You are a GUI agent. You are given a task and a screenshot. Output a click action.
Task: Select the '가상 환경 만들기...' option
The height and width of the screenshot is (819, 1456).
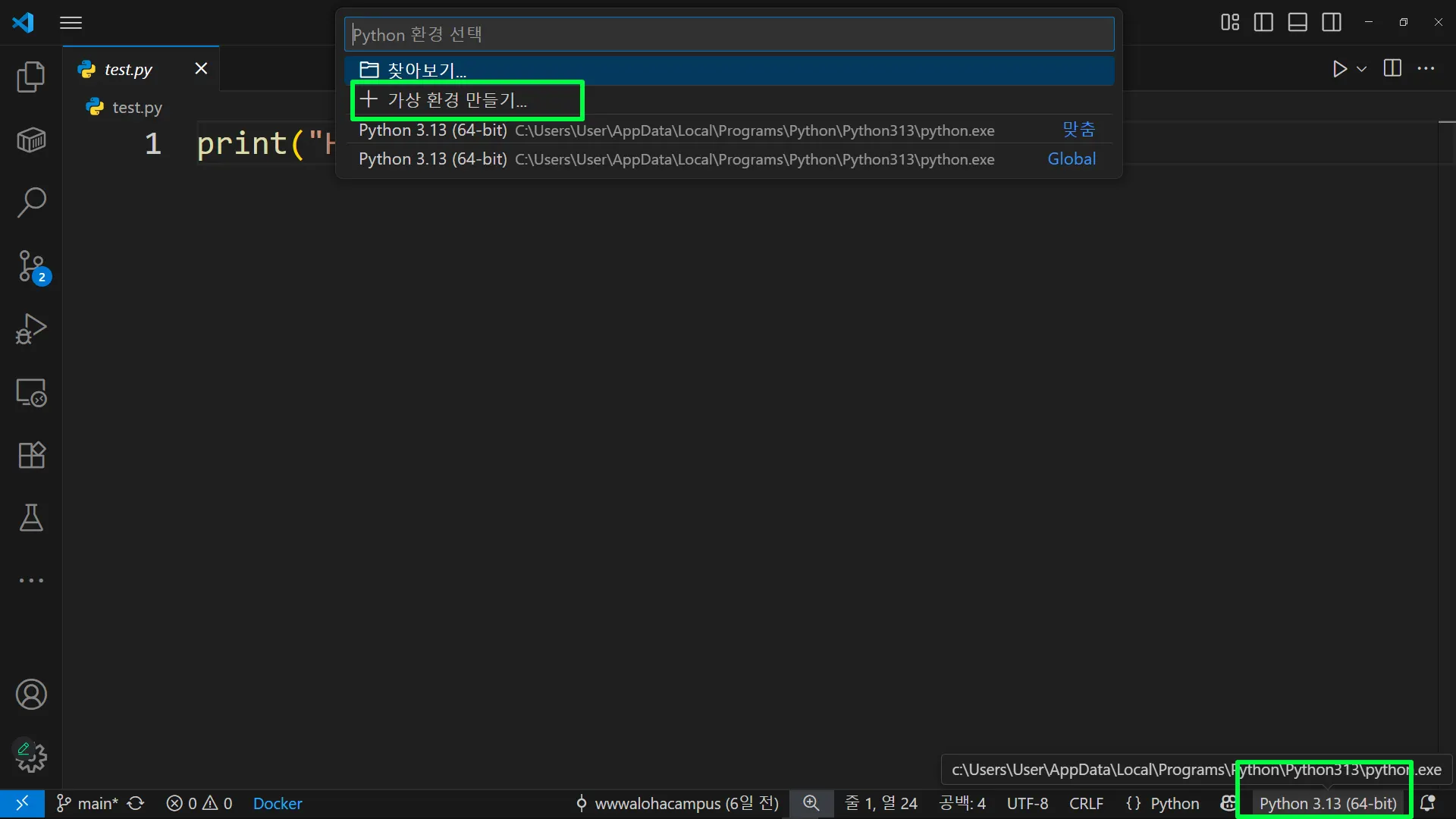[x=457, y=100]
